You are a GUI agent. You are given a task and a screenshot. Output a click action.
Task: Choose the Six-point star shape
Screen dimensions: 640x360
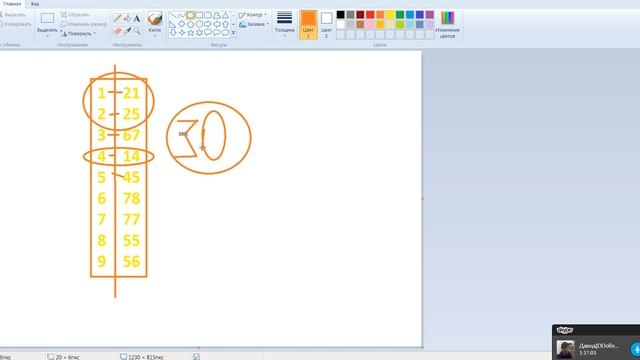click(199, 33)
